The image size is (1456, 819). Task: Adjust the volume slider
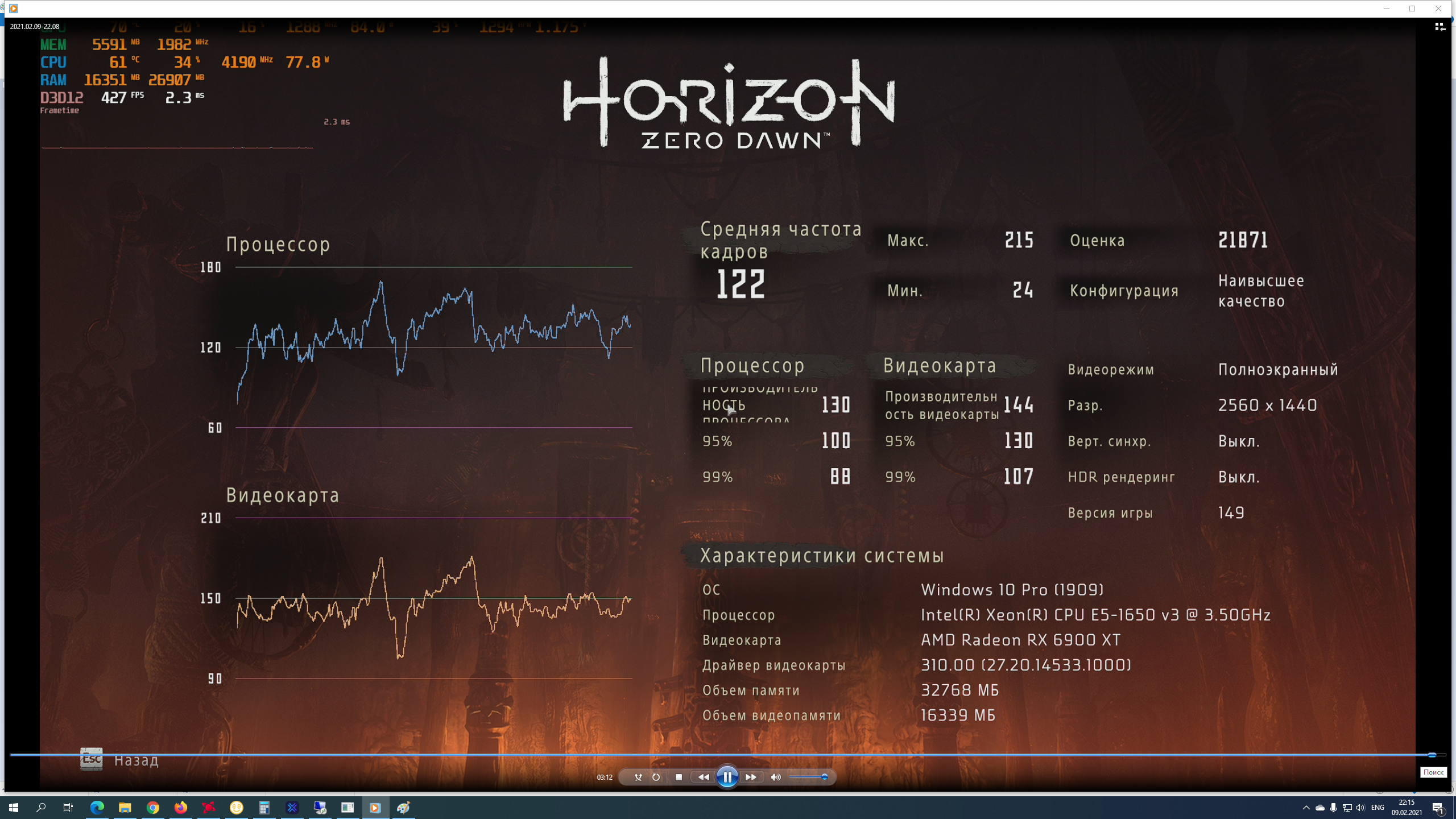(x=808, y=777)
